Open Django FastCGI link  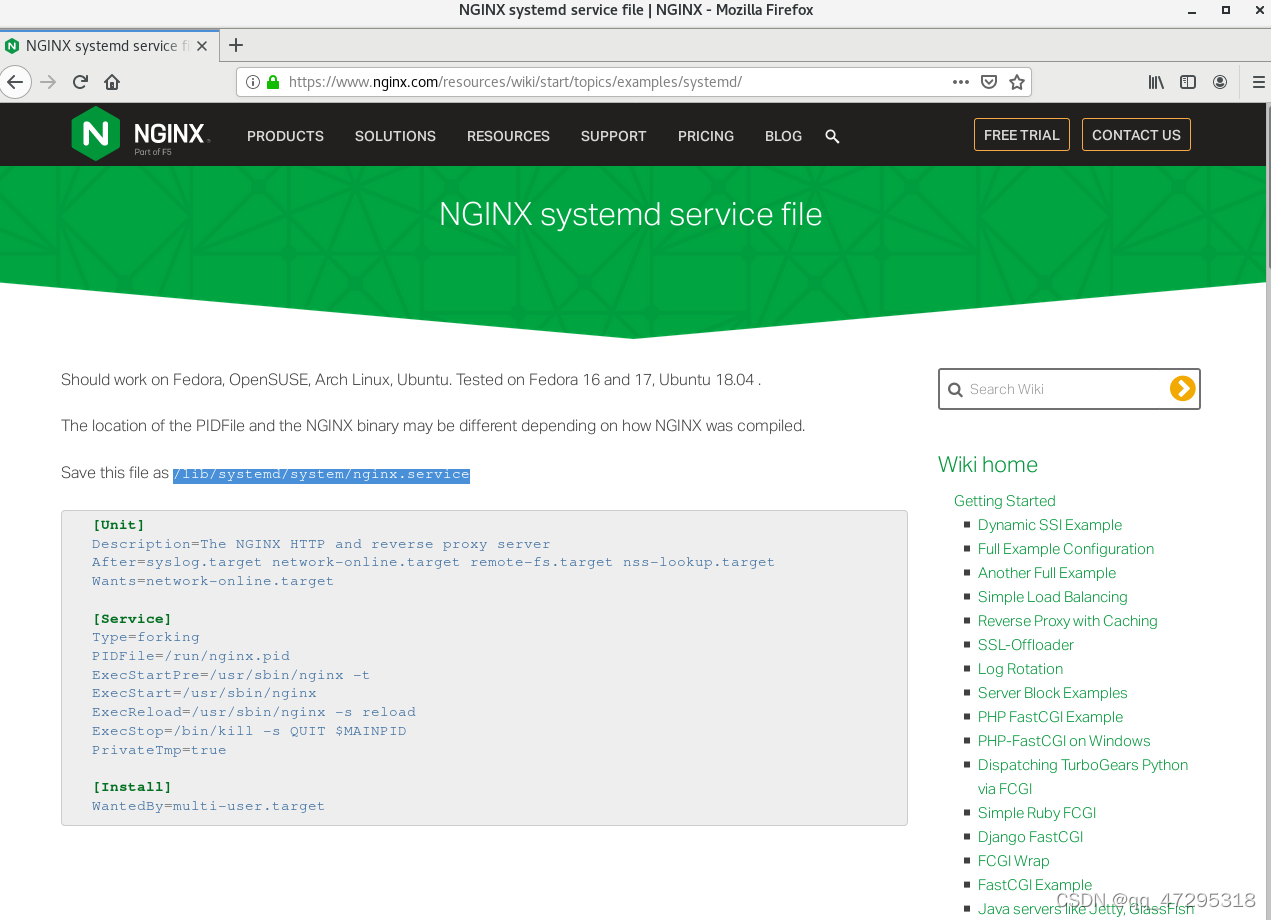[x=1030, y=837]
